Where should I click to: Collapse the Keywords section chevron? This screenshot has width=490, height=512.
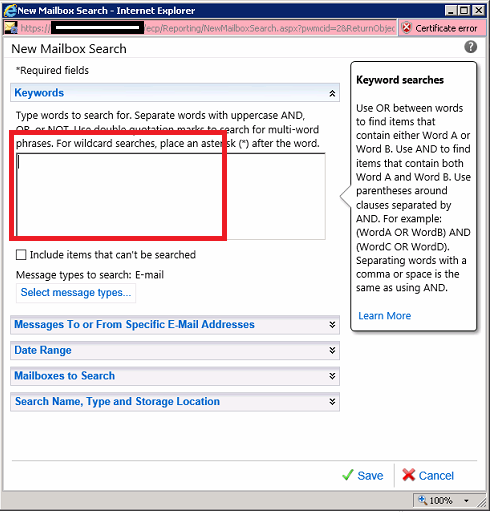(x=332, y=93)
